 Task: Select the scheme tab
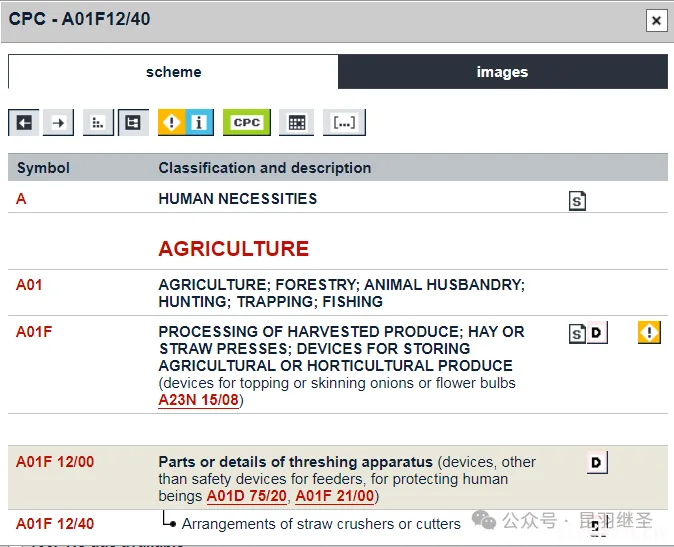coord(173,72)
